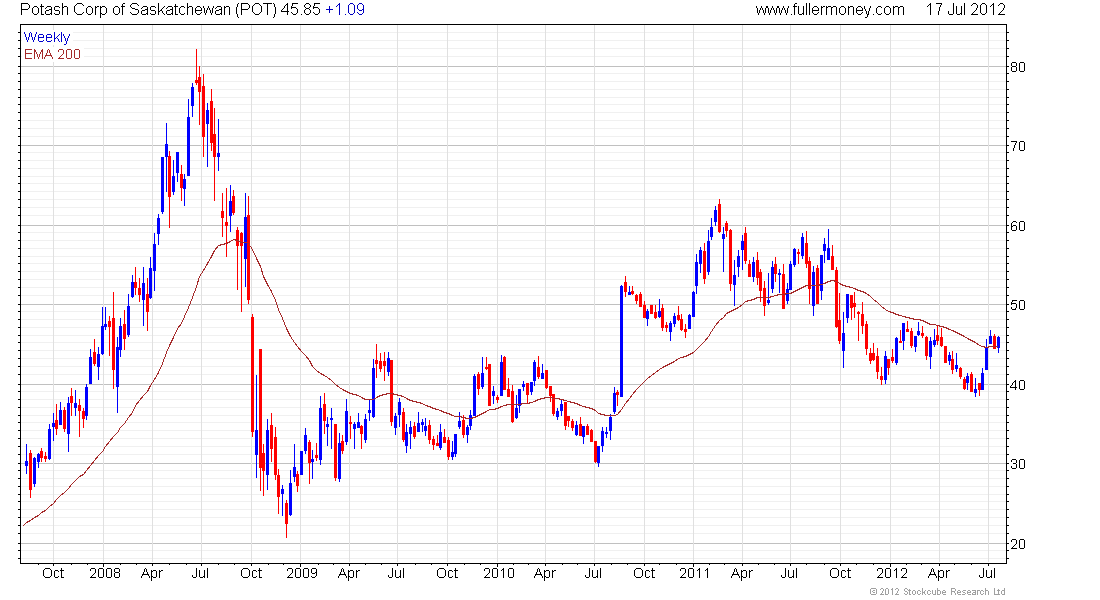Click the 60 price axis label
Screen dimensions: 1100x600
[1017, 226]
